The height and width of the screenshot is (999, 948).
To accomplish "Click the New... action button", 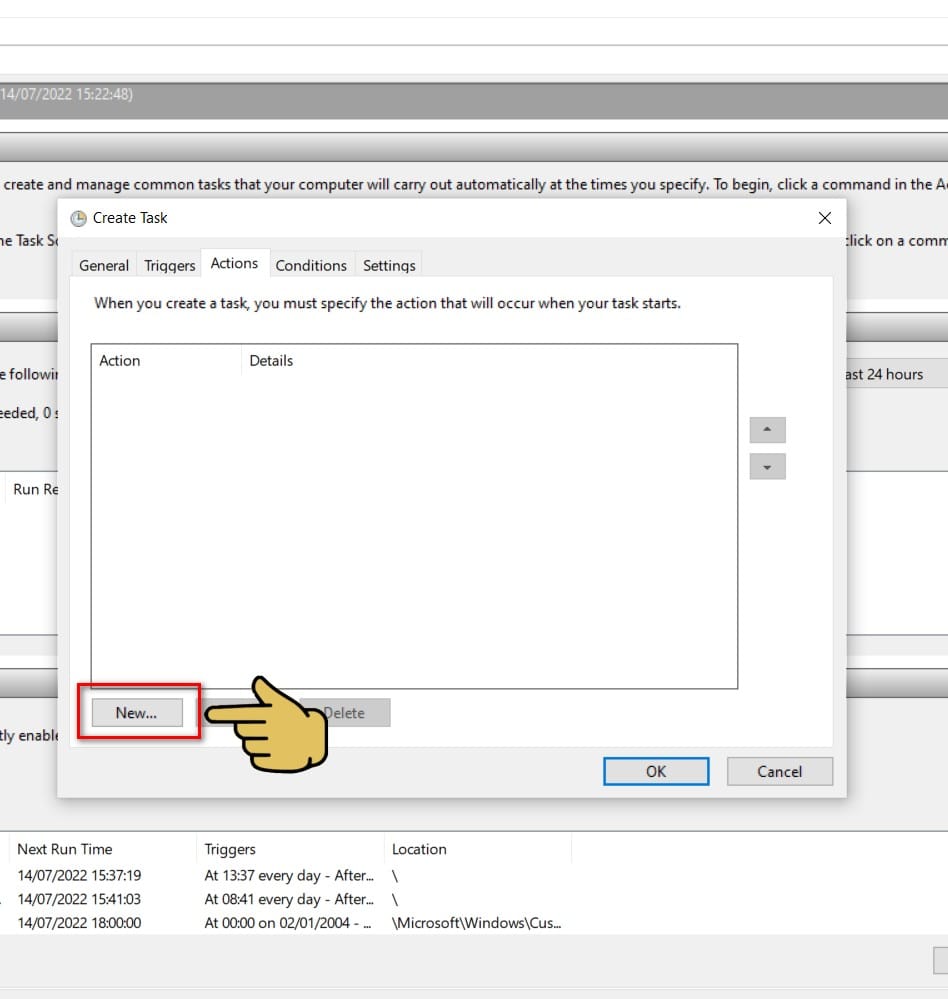I will pyautogui.click(x=137, y=712).
